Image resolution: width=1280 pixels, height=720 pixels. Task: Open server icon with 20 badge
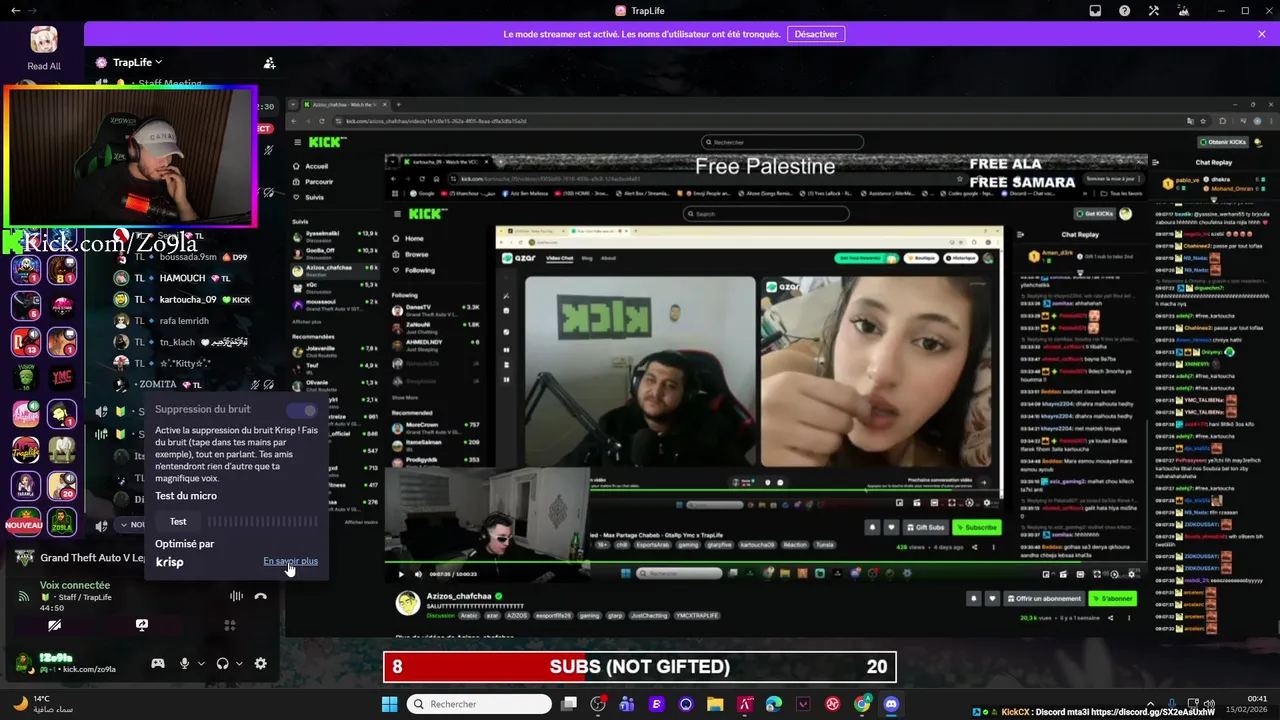pos(62,486)
